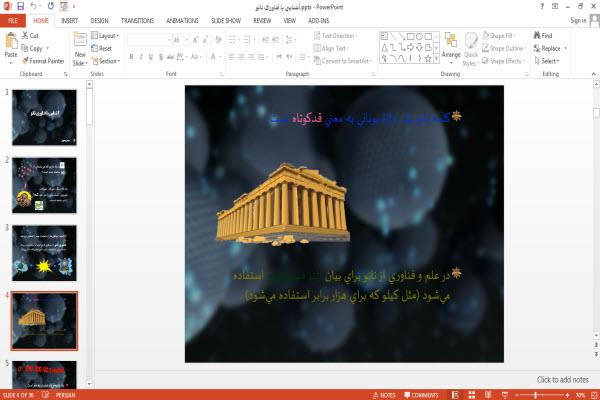Click the Paste clipboard icon
600x400 pixels.
(x=11, y=41)
